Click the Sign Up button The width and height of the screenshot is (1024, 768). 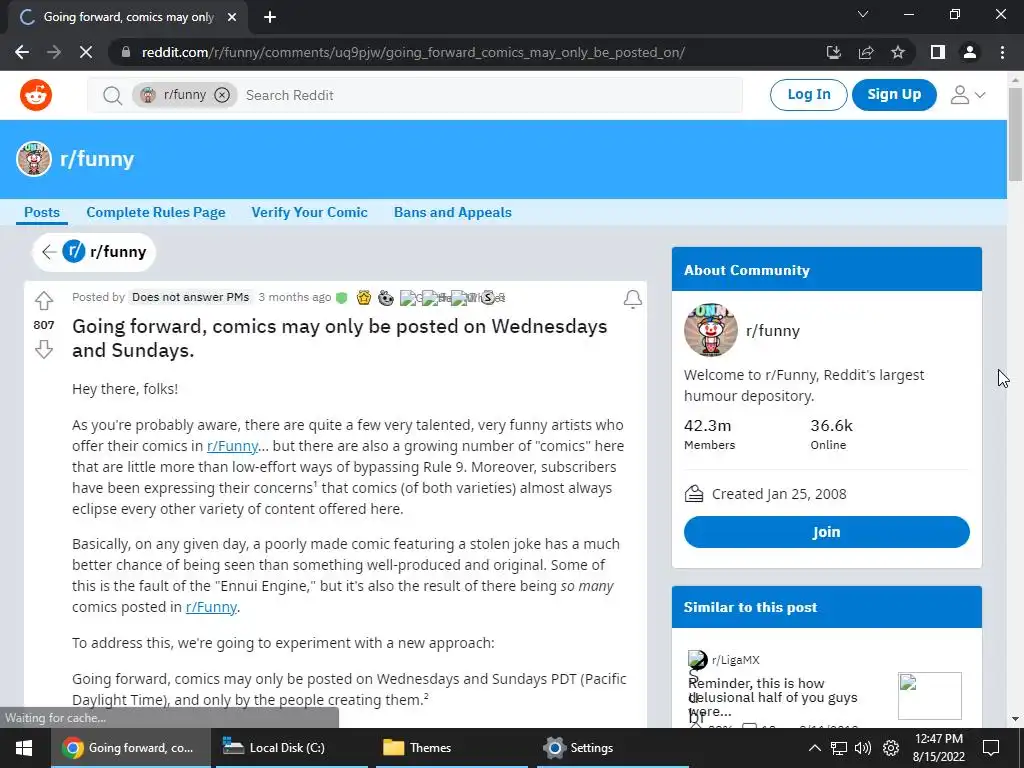tap(894, 95)
